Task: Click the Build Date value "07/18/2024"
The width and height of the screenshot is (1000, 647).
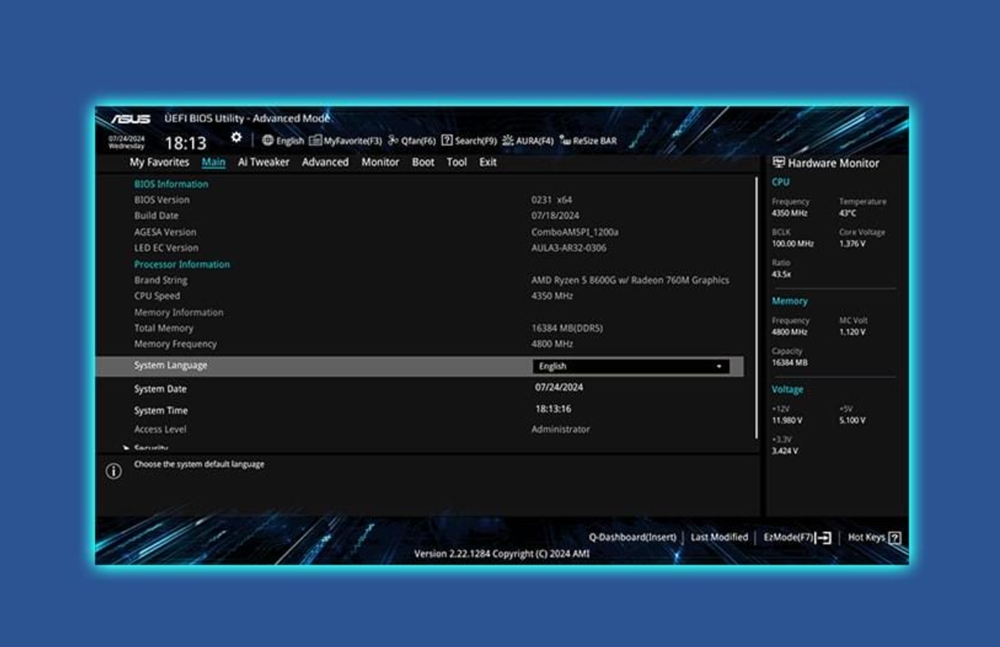Action: click(555, 216)
